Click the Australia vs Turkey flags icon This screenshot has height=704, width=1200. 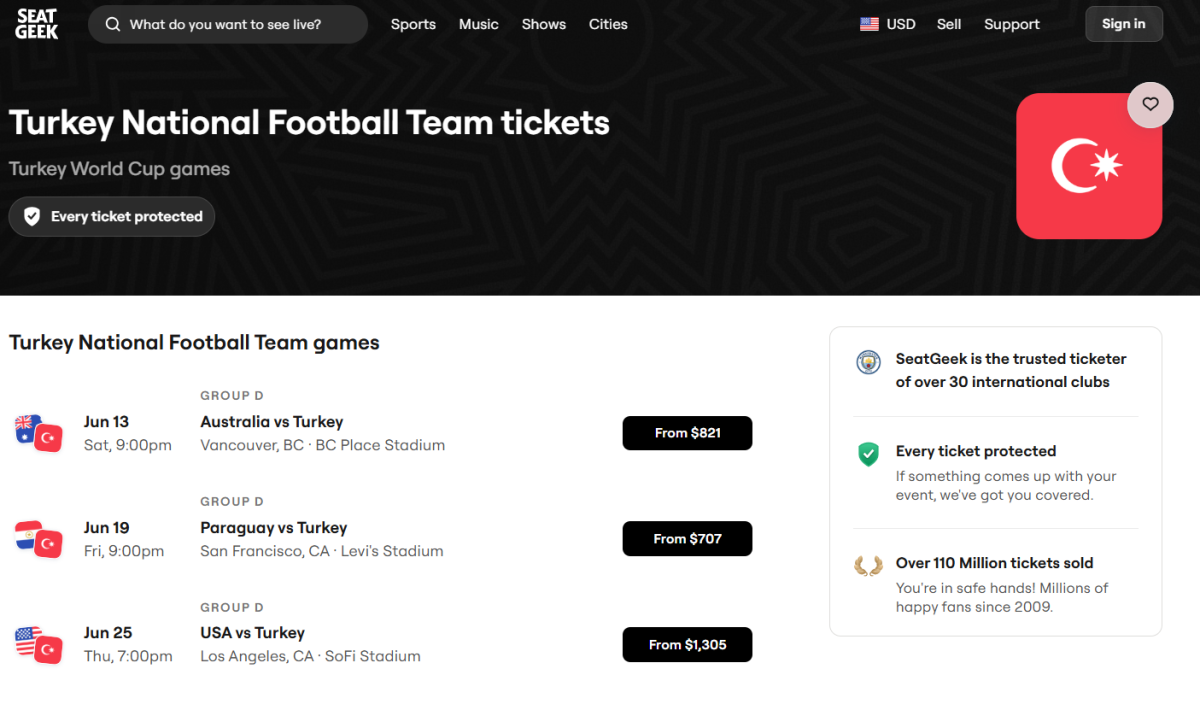click(x=38, y=433)
